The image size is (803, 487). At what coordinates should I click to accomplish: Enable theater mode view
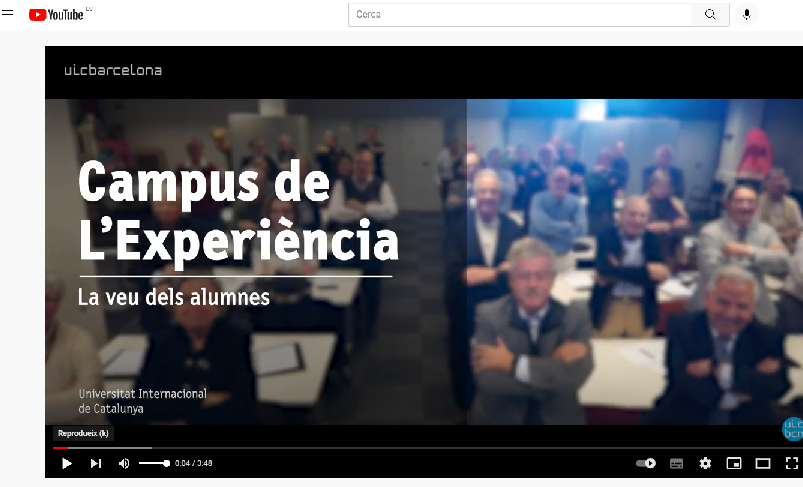762,463
